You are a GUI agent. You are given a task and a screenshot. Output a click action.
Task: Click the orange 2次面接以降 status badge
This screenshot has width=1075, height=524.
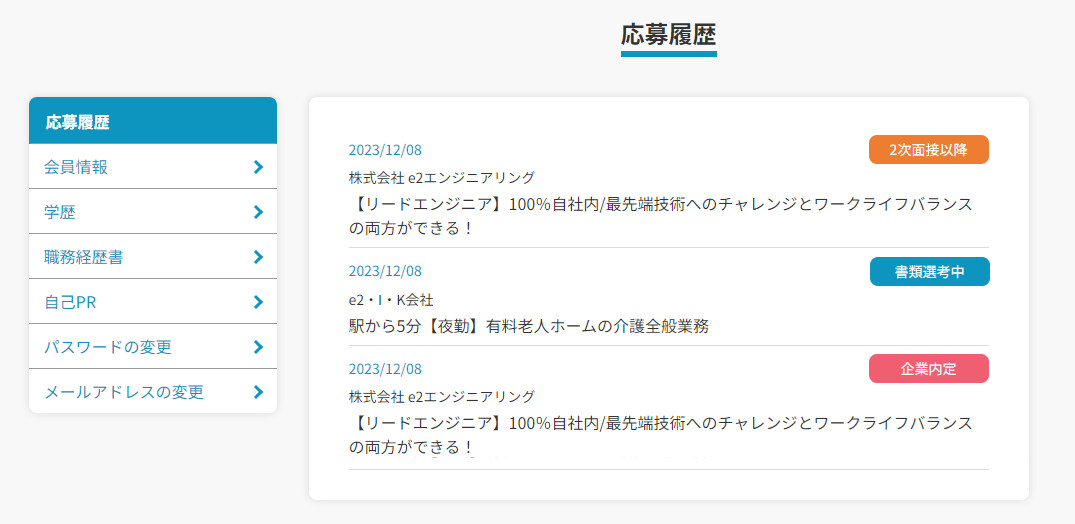[x=929, y=150]
